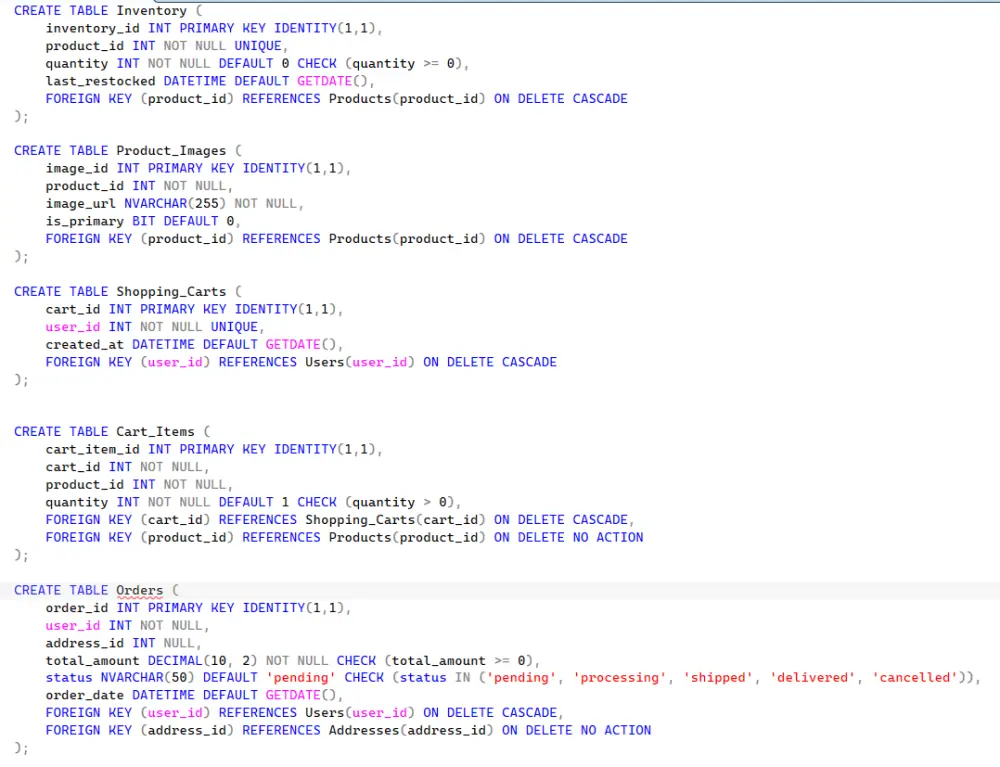Screen dimensions: 1000x767
Task: Click GETDATE() in Shopping_Carts definition
Action: pos(300,345)
